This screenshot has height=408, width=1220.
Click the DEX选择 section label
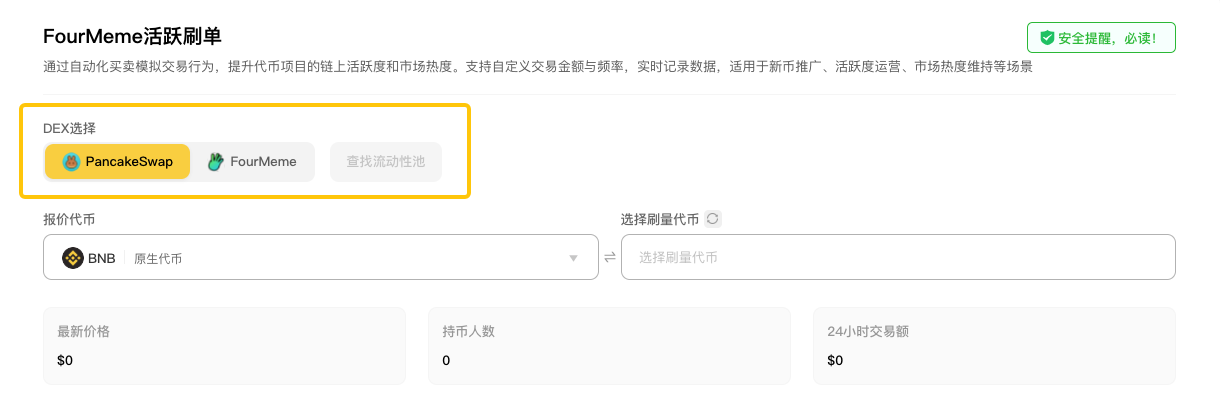coord(69,128)
